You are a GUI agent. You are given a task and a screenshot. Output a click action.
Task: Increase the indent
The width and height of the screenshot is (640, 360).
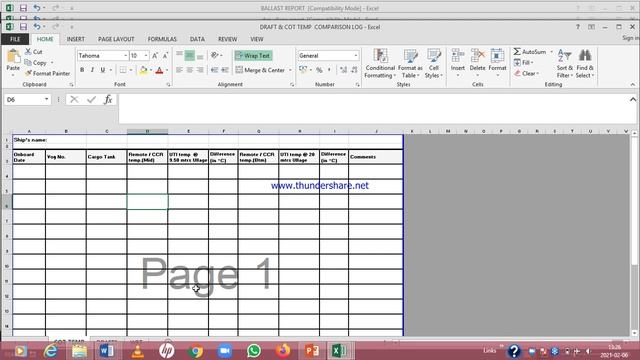225,70
